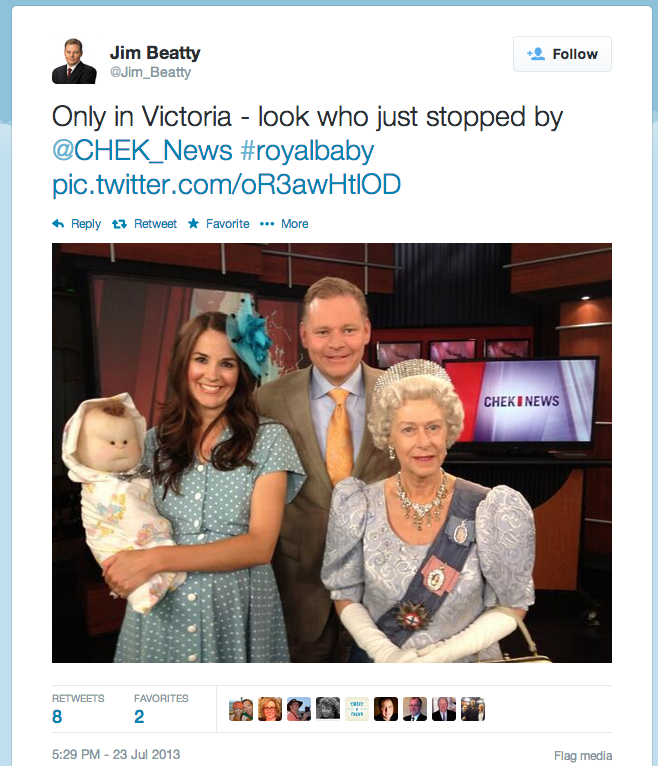Click the white Tweet logo avatar
This screenshot has height=766, width=658.
point(357,709)
